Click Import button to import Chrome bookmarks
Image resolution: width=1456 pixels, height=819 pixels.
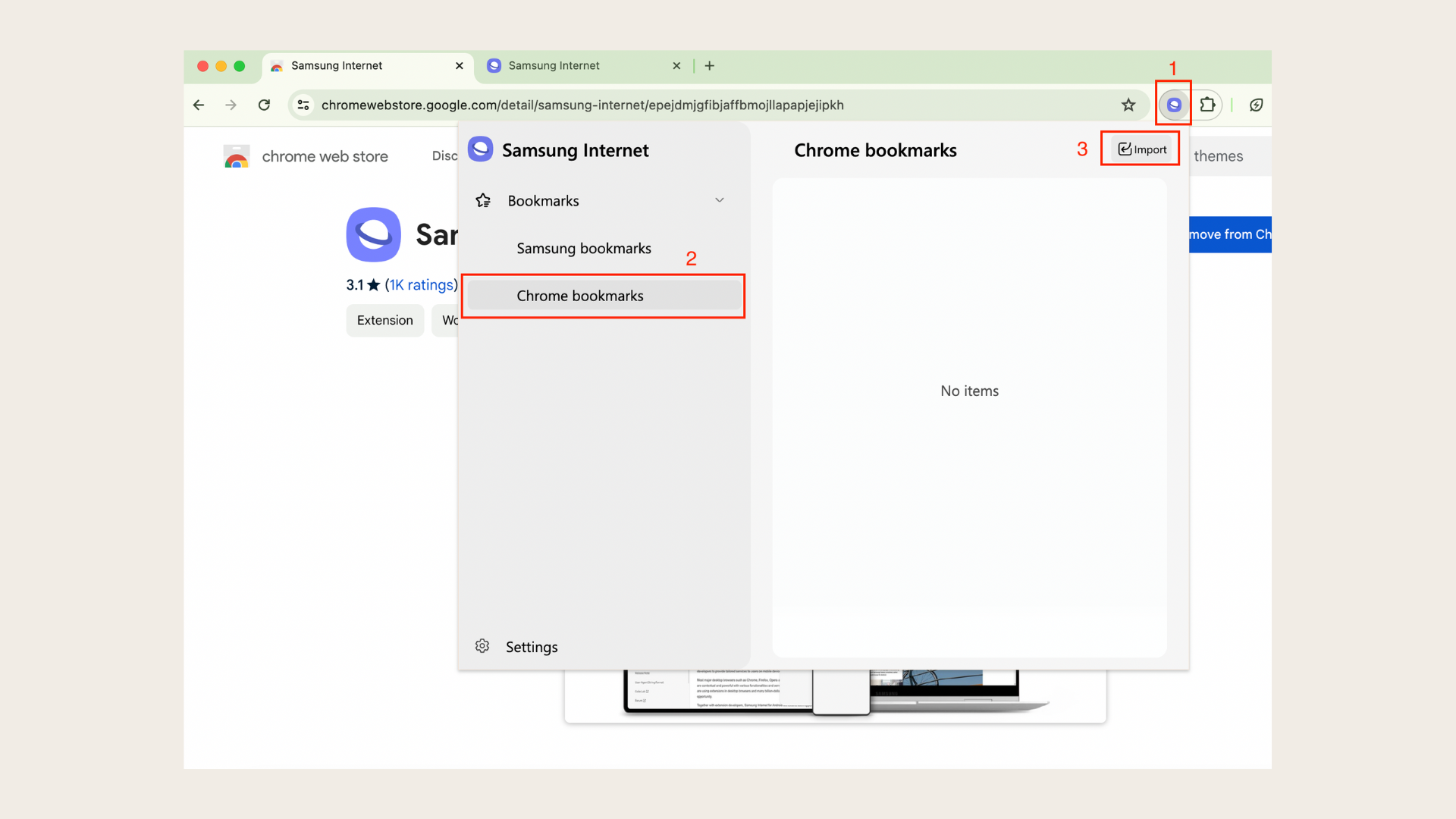click(1141, 149)
